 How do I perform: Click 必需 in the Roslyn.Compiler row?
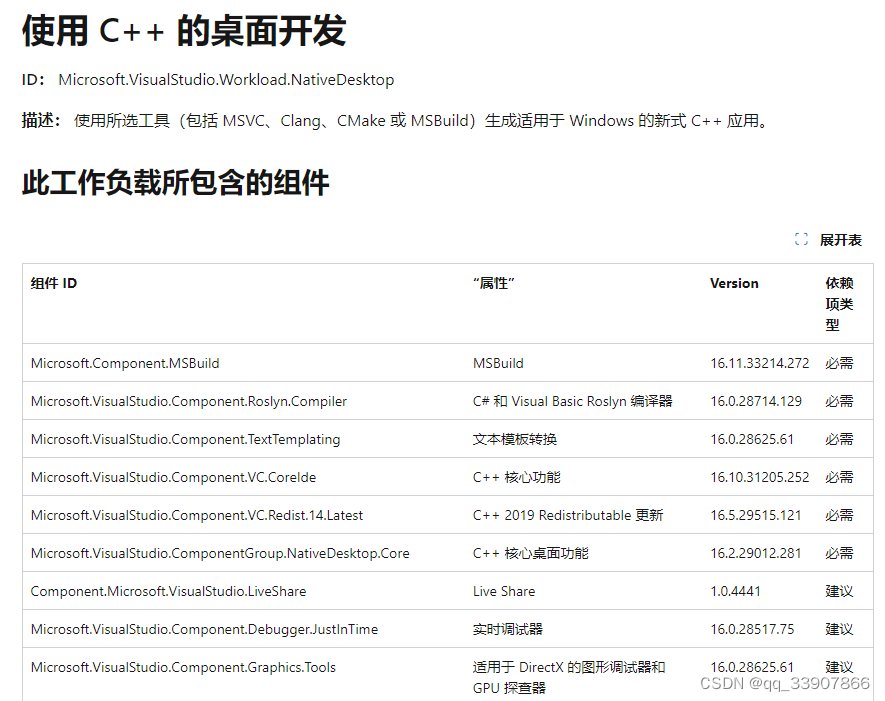[839, 401]
